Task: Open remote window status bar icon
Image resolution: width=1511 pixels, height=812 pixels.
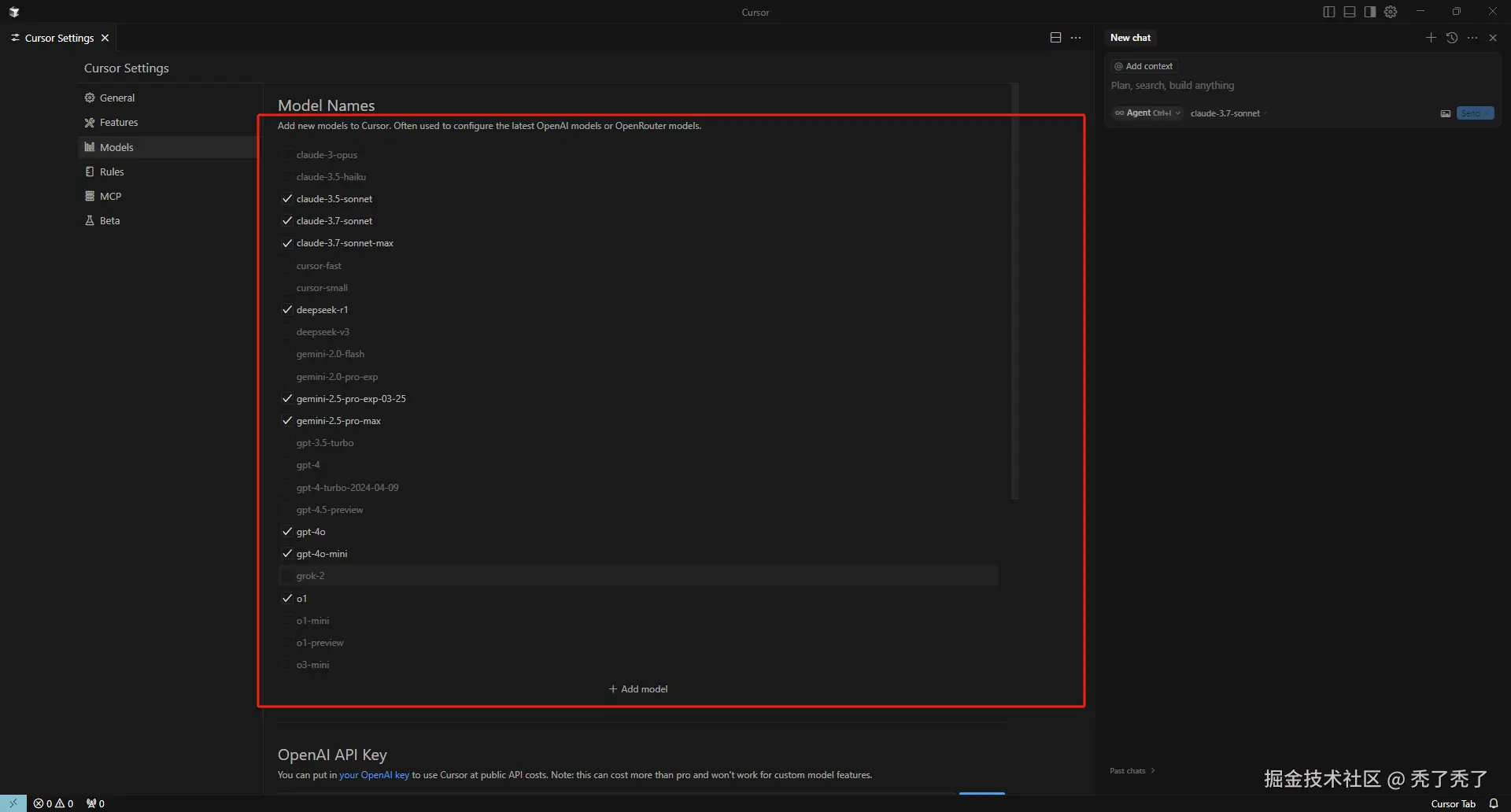Action: tap(13, 803)
